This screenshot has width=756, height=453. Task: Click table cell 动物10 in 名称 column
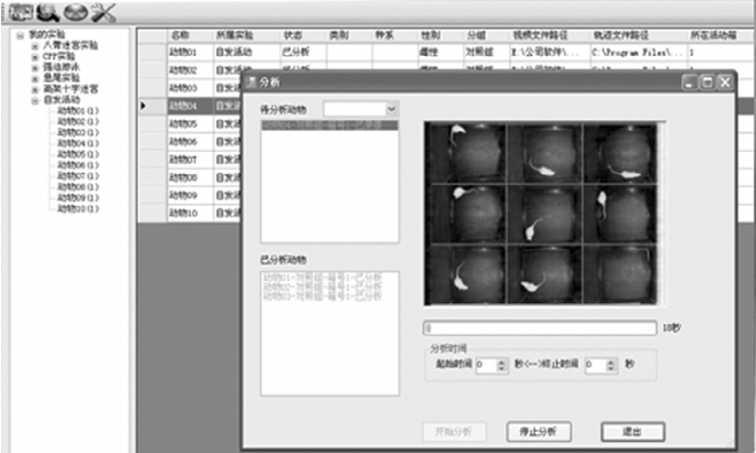click(x=190, y=213)
